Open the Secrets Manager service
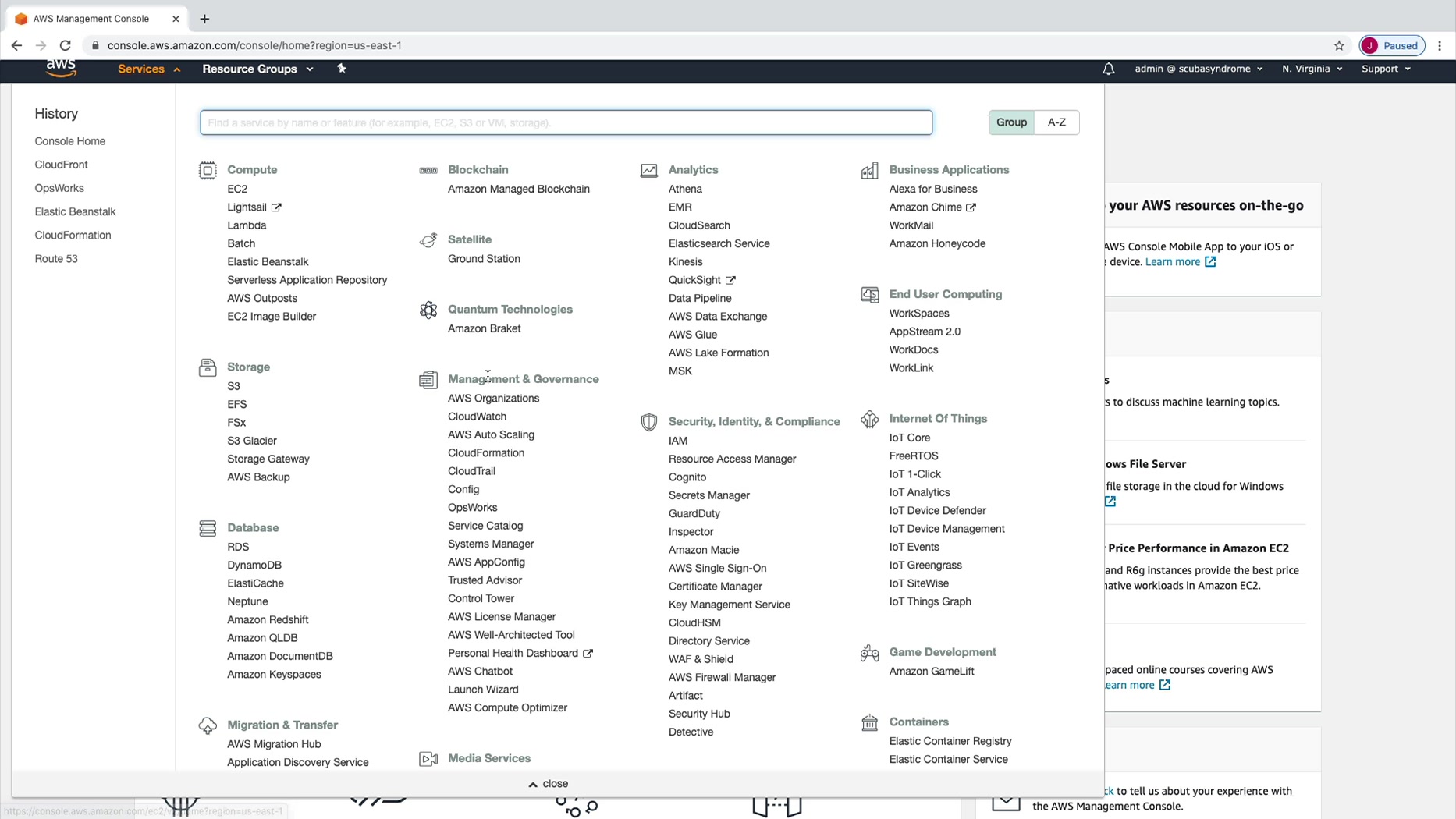1456x819 pixels. click(708, 495)
